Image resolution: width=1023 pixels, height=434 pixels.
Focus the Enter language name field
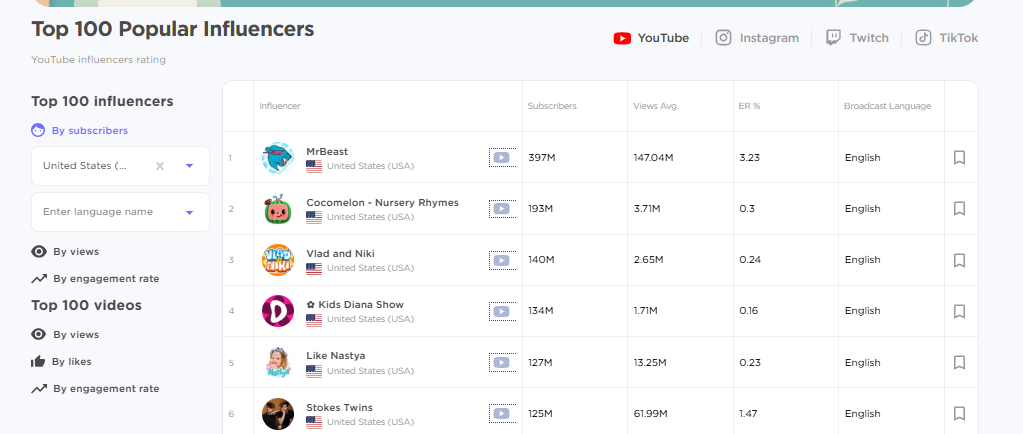121,212
